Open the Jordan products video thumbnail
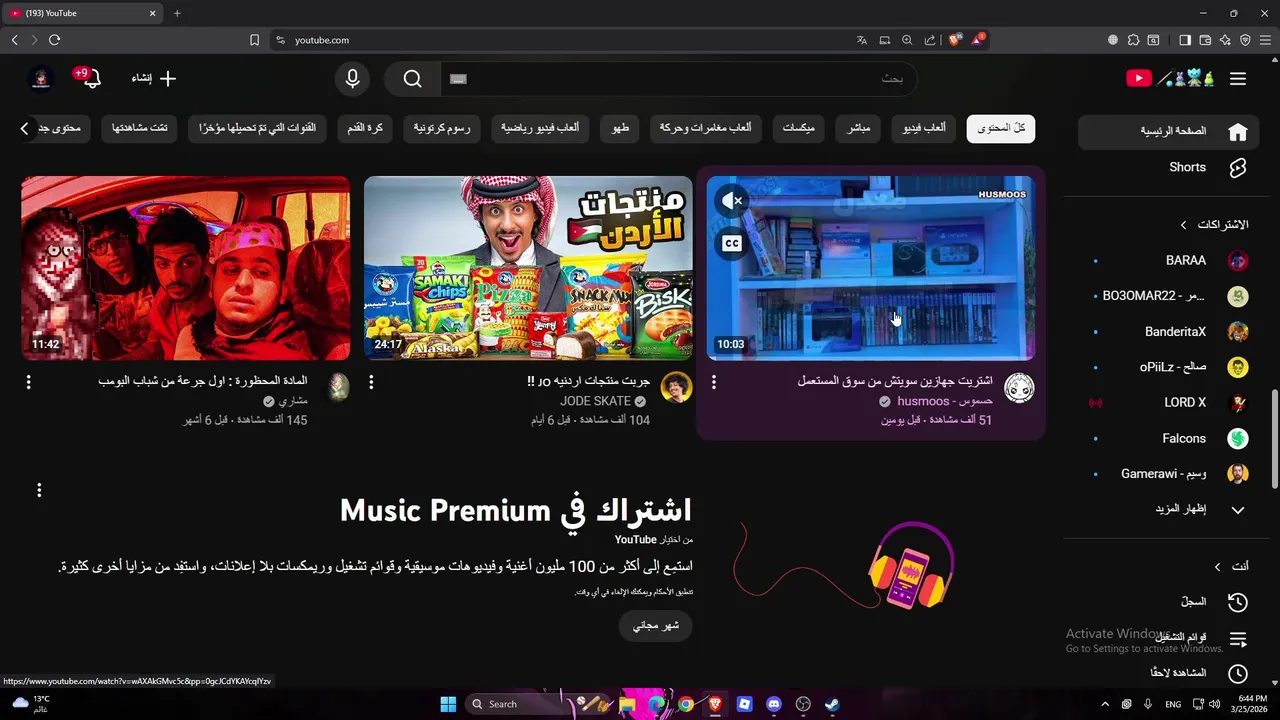This screenshot has height=720, width=1280. (x=528, y=268)
